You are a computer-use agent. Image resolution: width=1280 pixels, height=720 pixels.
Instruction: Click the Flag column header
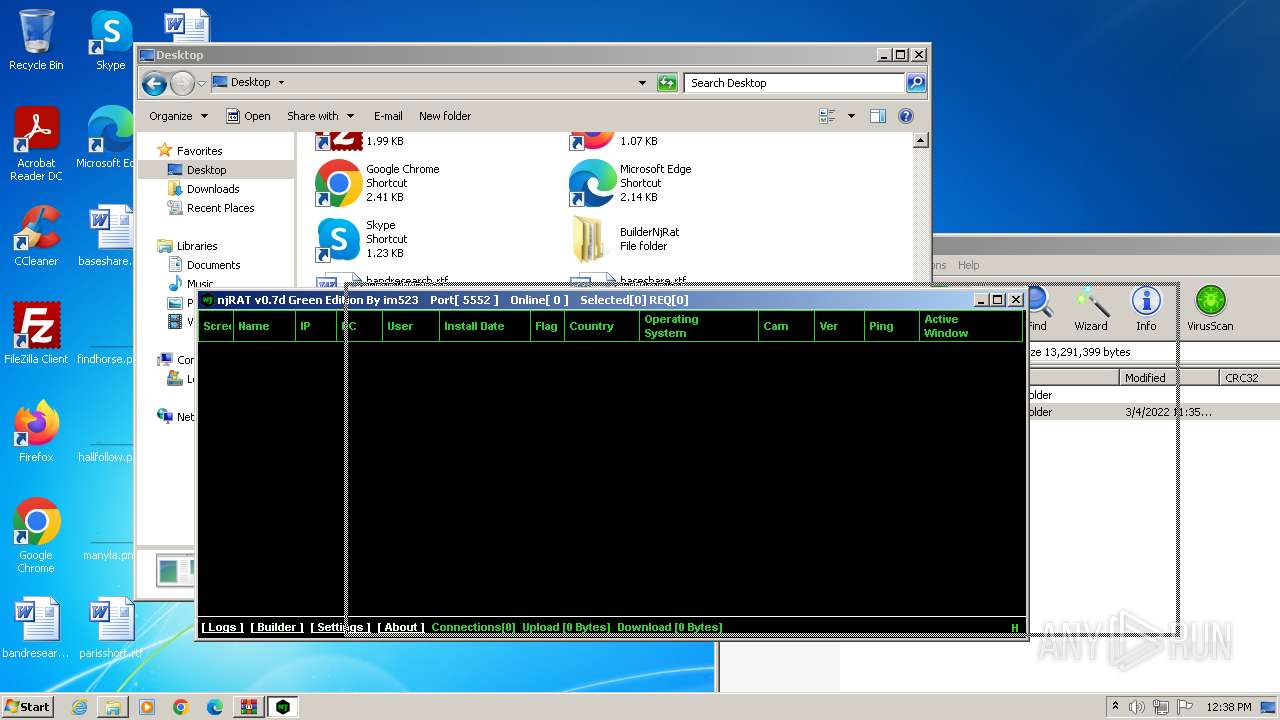click(x=547, y=326)
